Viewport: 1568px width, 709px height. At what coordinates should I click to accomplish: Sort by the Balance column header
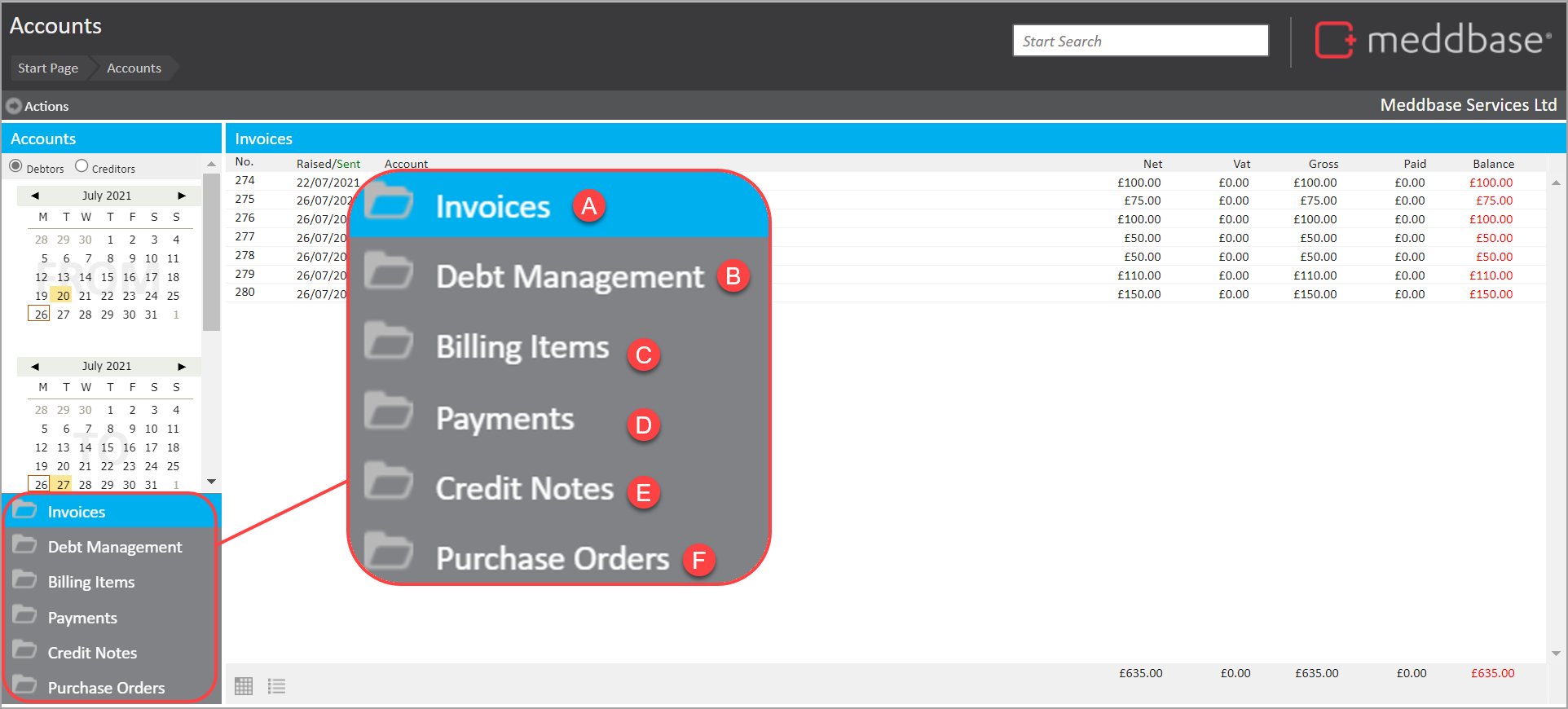click(1493, 164)
